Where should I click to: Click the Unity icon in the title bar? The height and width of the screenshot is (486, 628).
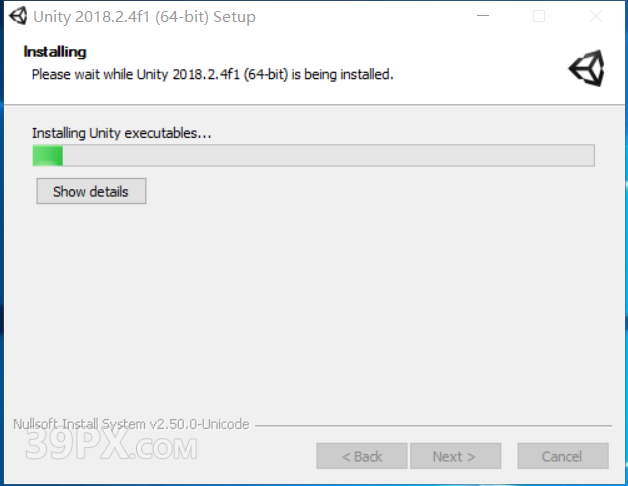pyautogui.click(x=18, y=16)
